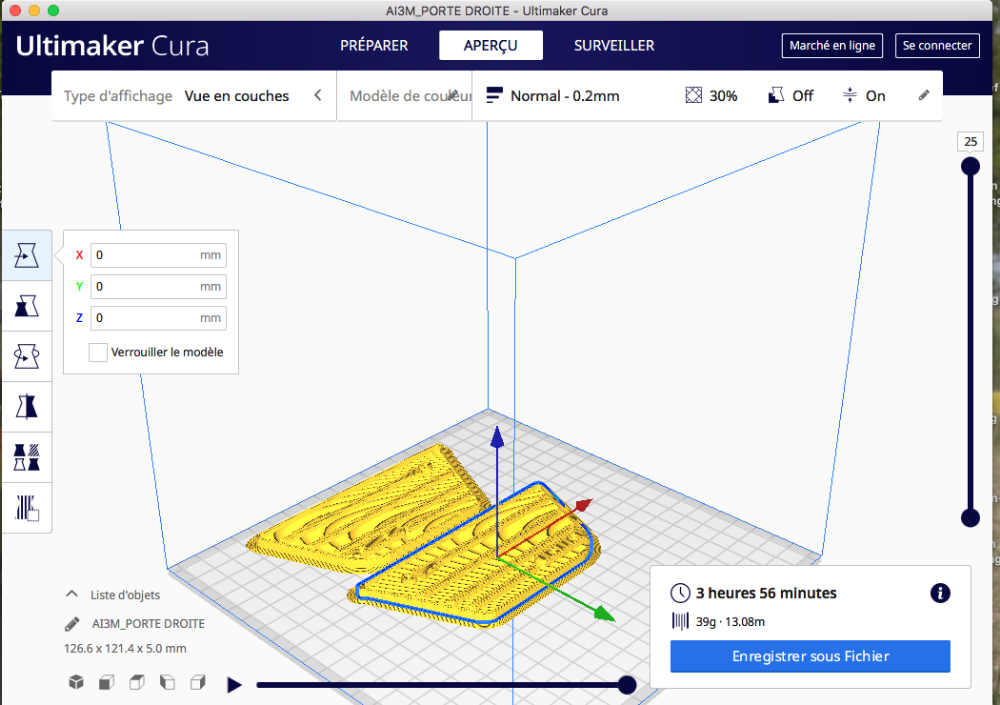Click the 39g · 13.08m material usage text

pyautogui.click(x=730, y=621)
